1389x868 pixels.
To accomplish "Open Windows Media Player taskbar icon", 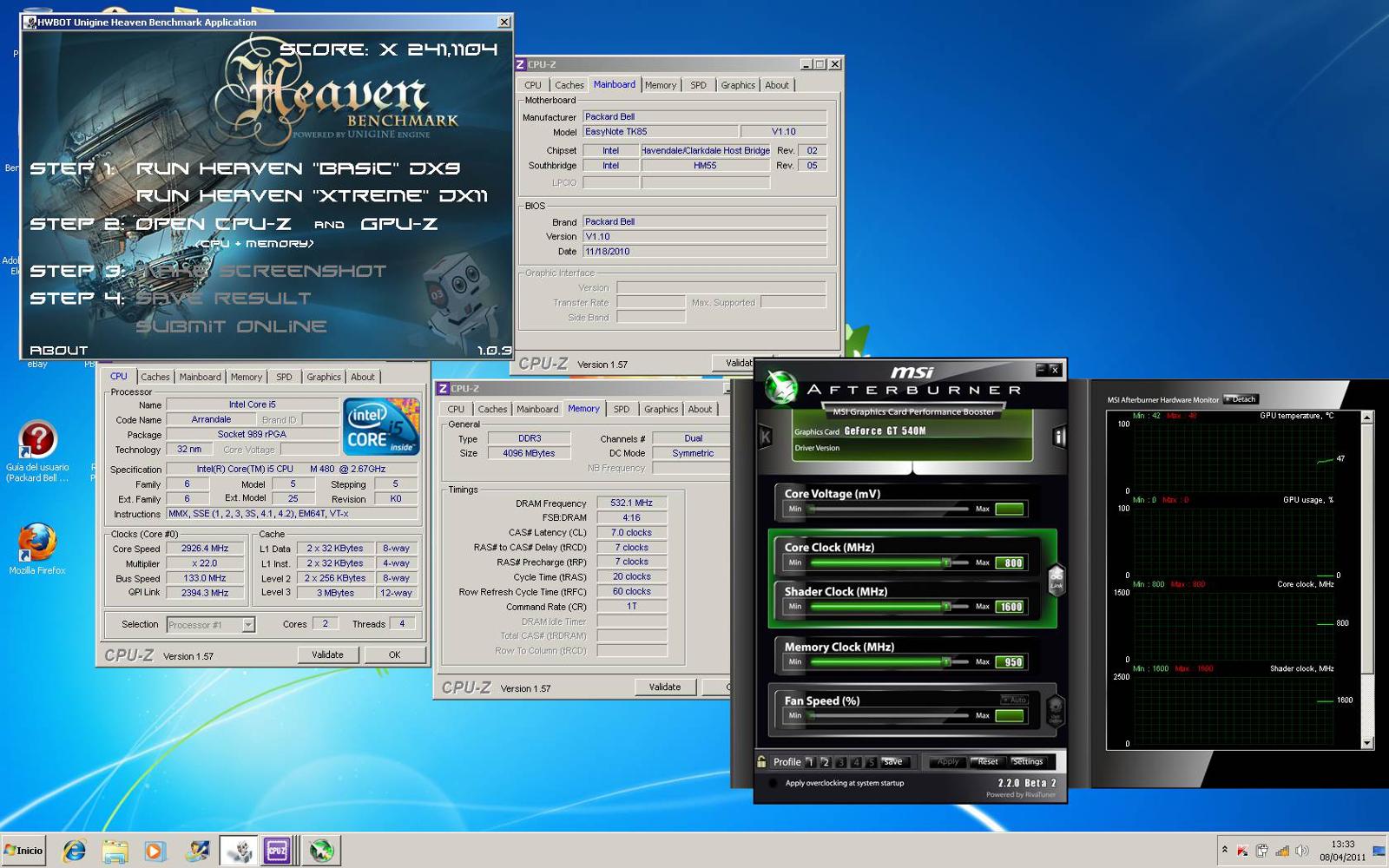I will point(155,851).
